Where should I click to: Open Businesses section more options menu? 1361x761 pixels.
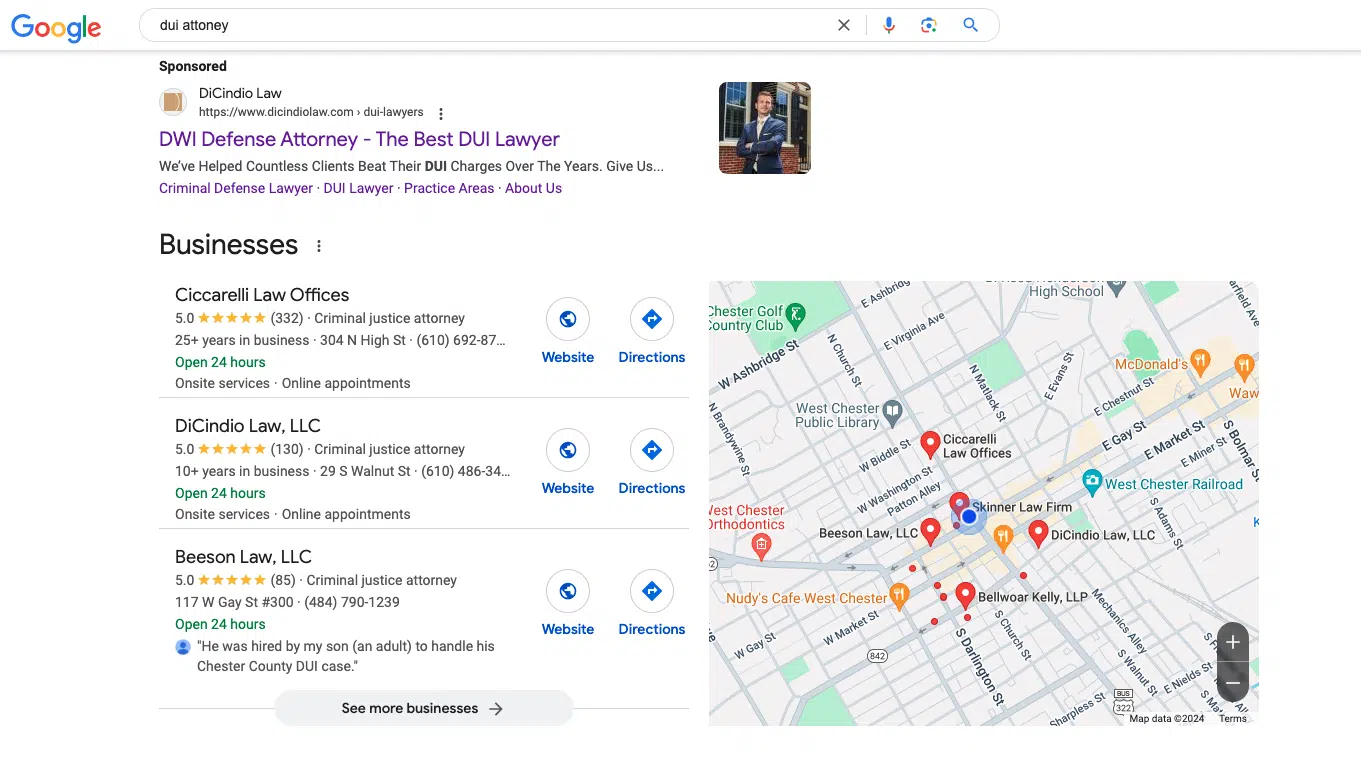click(x=319, y=246)
